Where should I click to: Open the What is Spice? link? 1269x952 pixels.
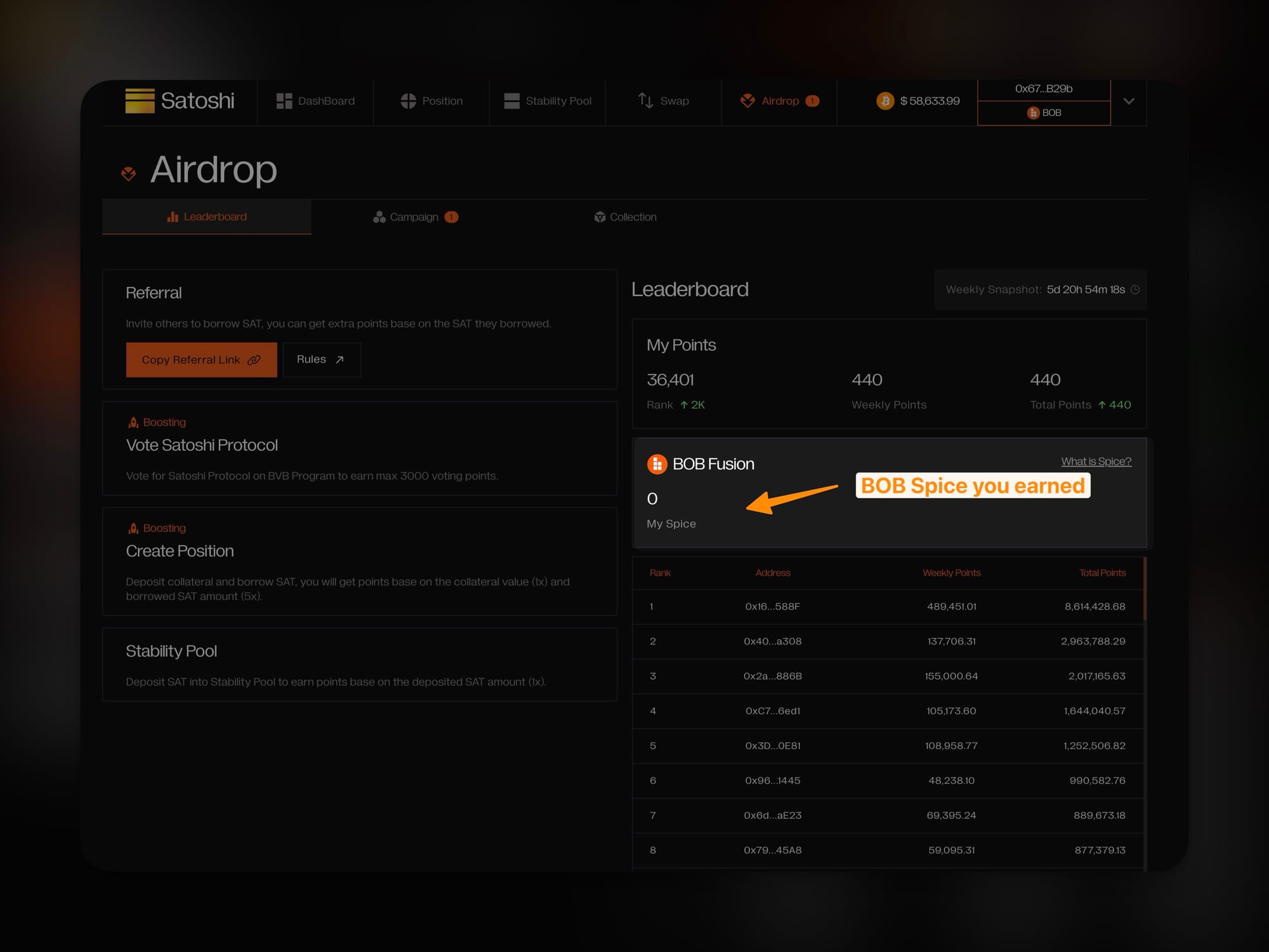pyautogui.click(x=1096, y=462)
